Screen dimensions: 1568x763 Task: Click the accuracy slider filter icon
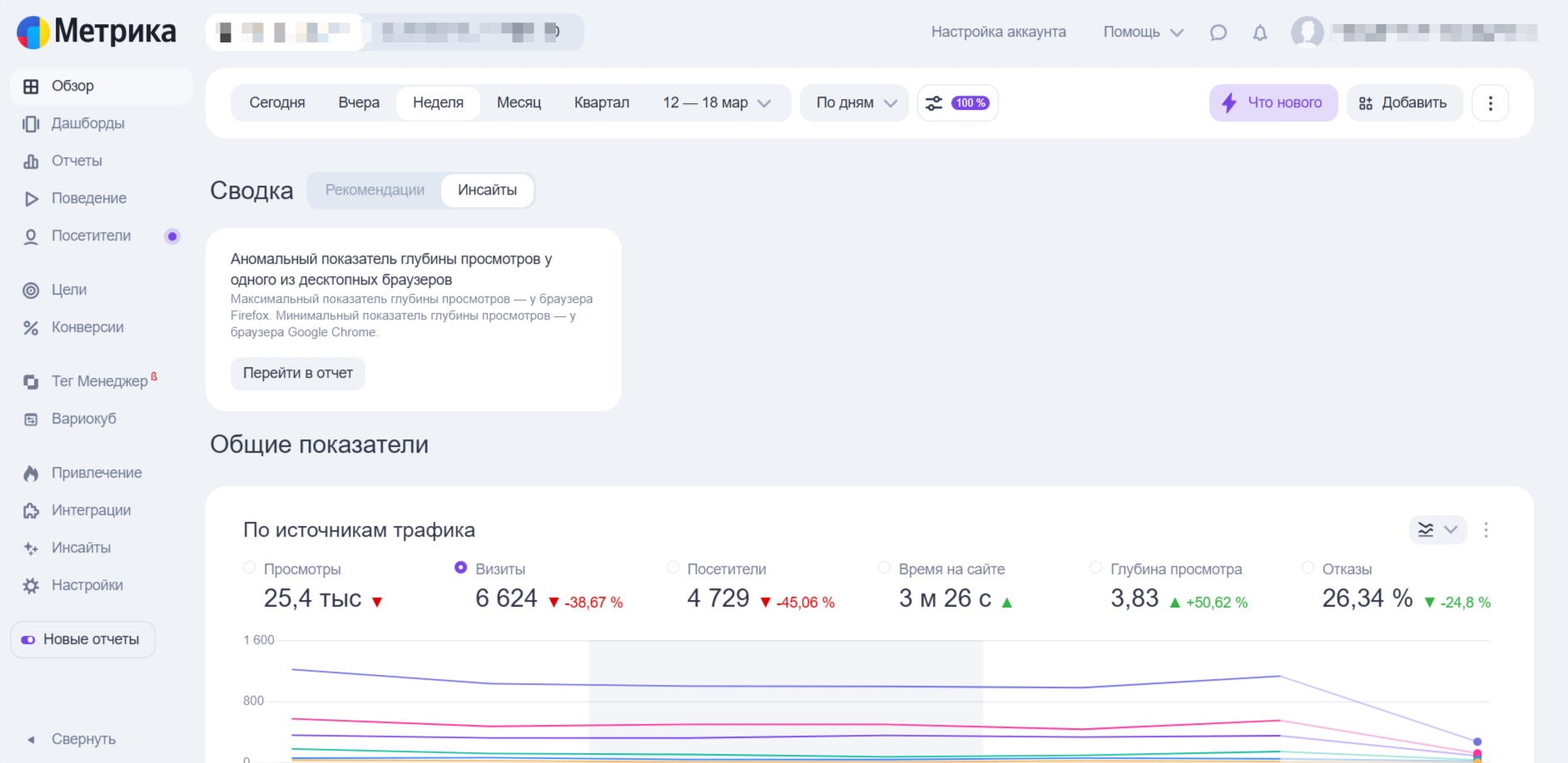point(935,103)
